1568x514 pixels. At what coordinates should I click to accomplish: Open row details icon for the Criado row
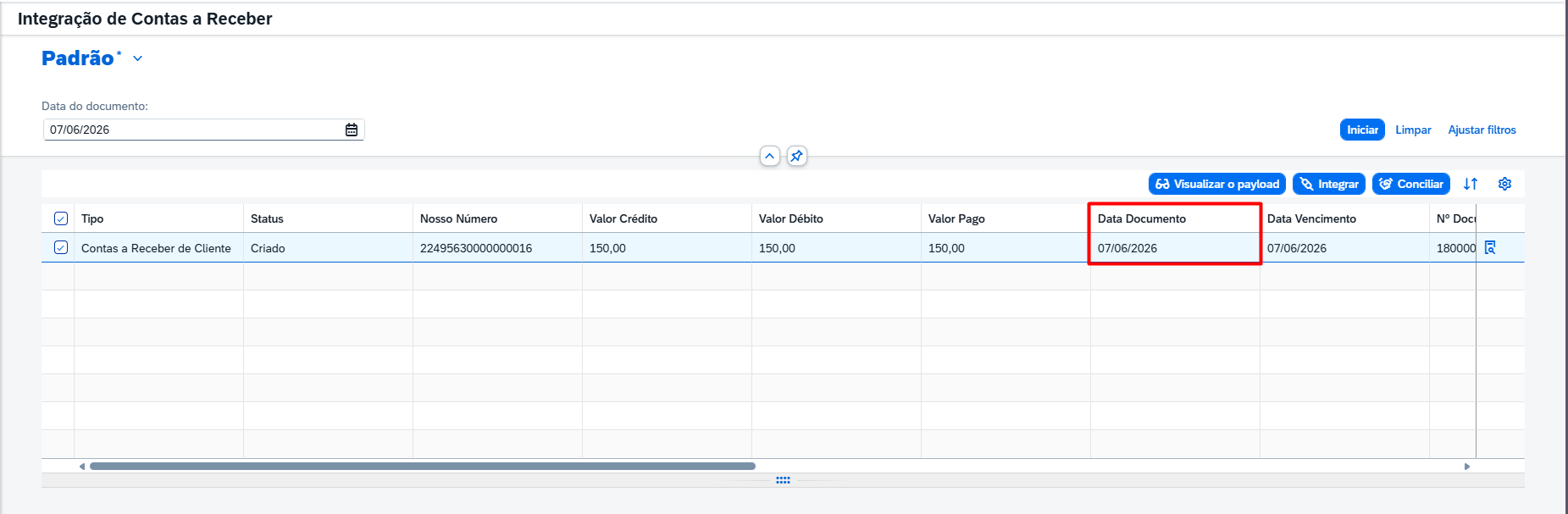[x=1490, y=247]
